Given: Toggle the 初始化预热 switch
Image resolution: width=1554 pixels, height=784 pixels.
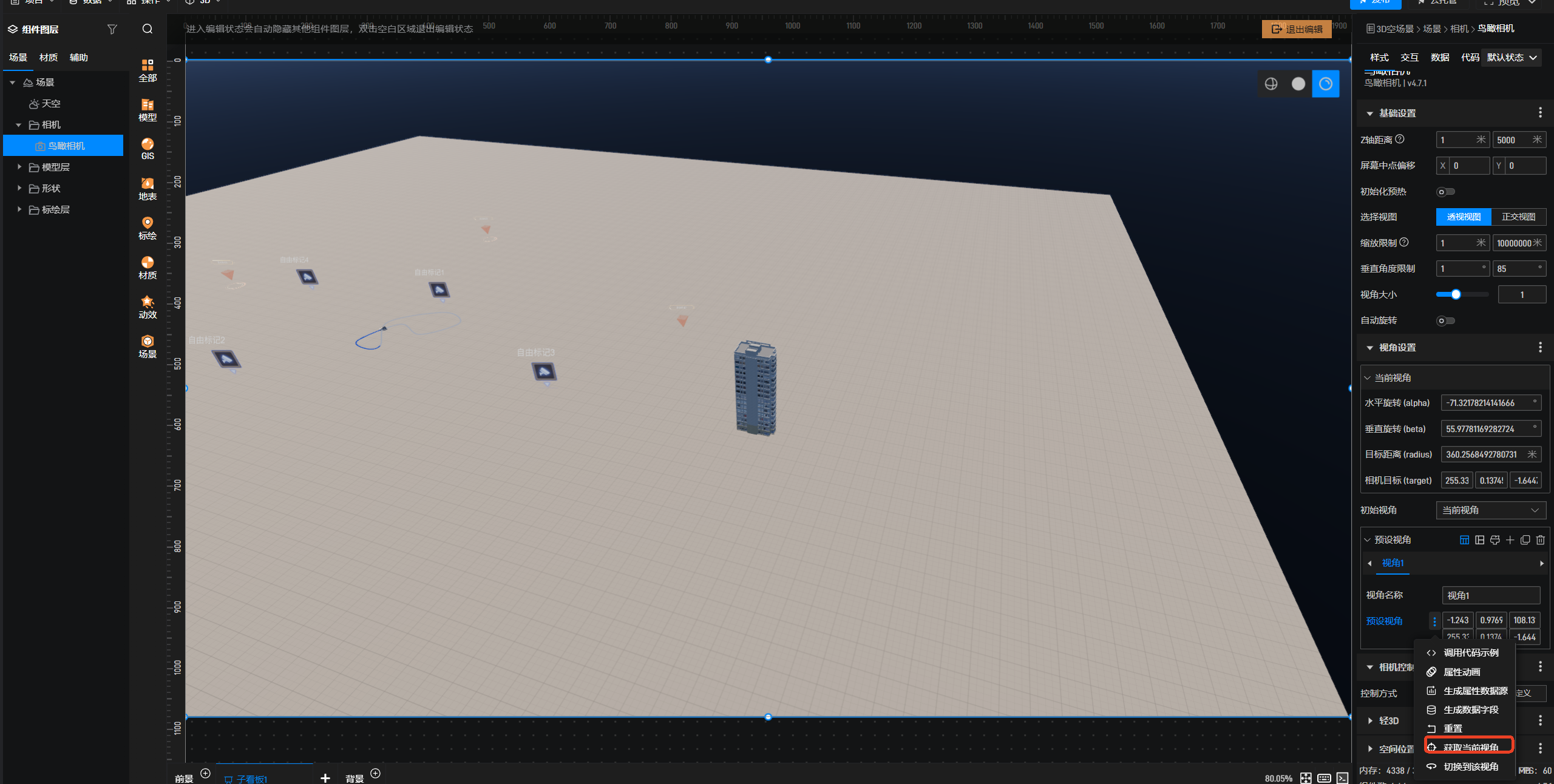Looking at the screenshot, I should [1445, 192].
